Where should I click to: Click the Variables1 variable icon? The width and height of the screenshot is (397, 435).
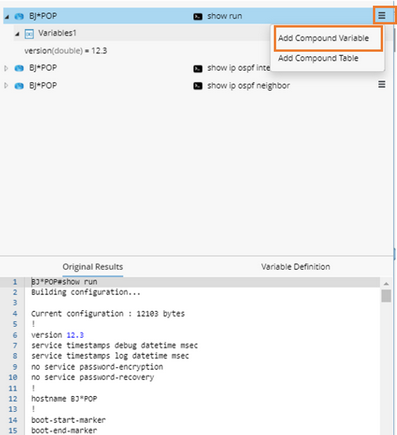click(x=29, y=34)
